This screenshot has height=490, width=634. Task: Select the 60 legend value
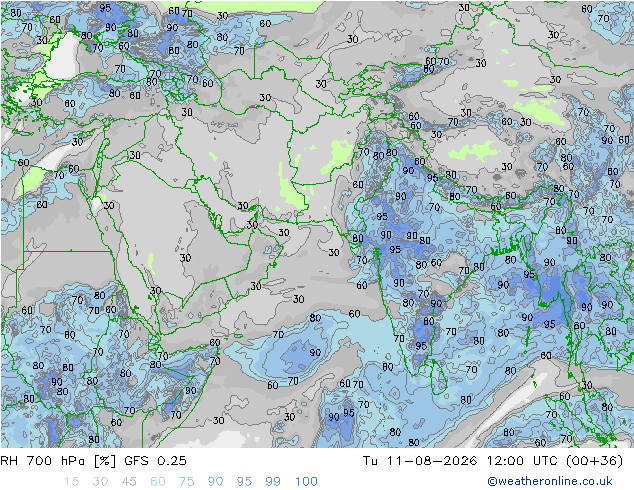(158, 482)
